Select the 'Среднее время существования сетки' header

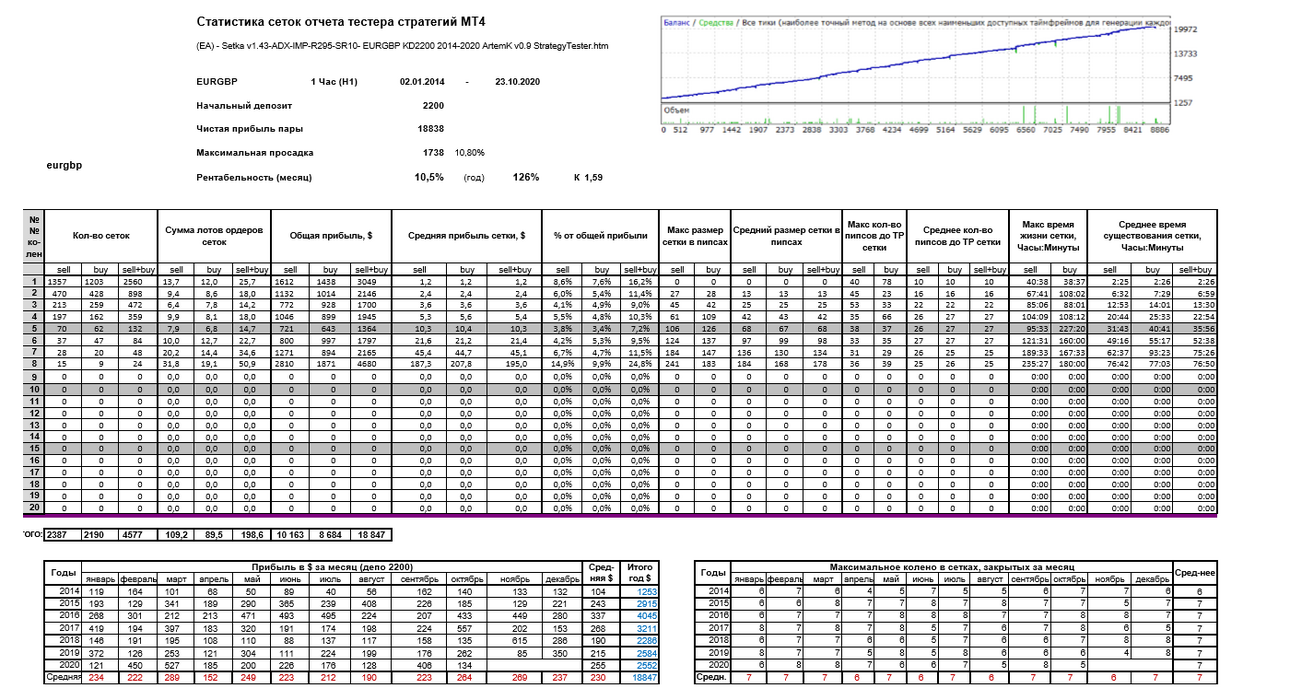[1153, 236]
